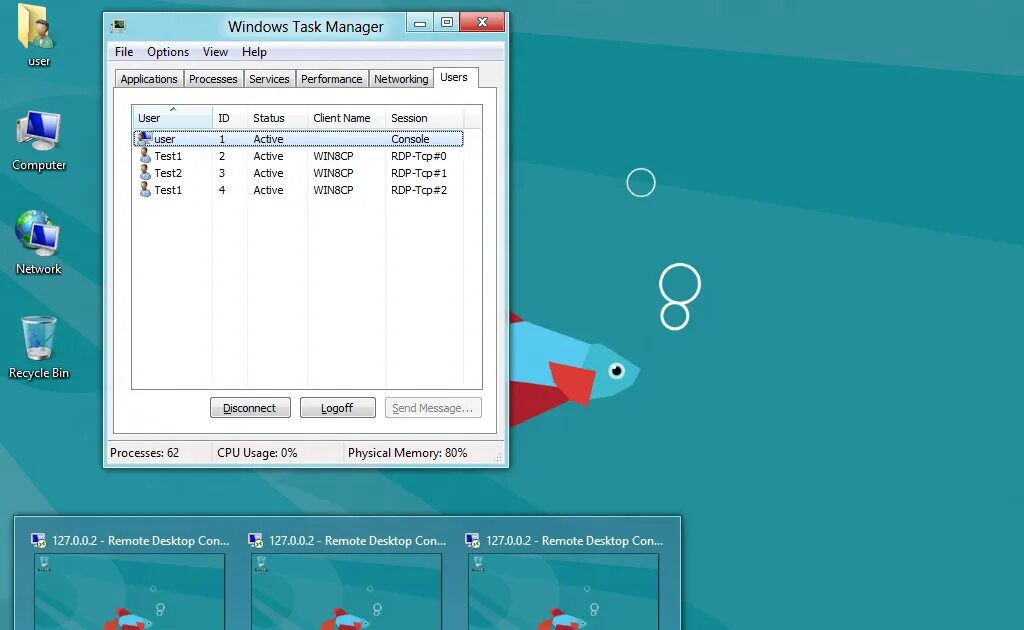Screen dimensions: 1024x630
Task: Sort by the Status column header
Action: tap(278, 118)
